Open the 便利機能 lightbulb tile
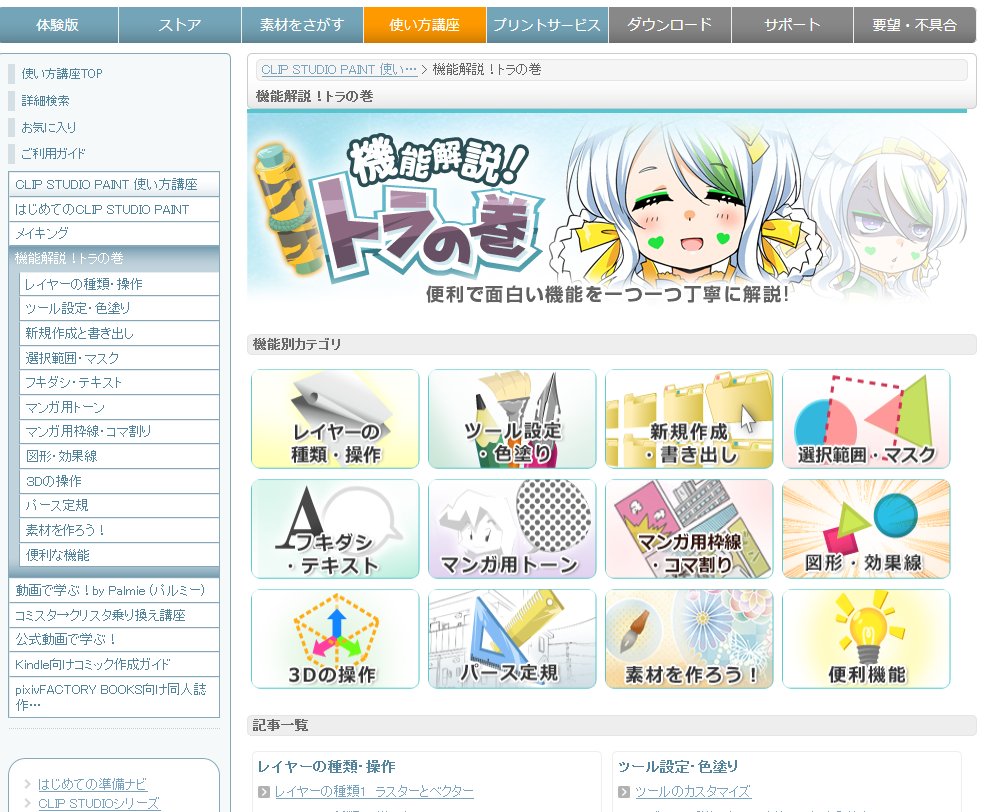The image size is (994, 812). (x=866, y=639)
